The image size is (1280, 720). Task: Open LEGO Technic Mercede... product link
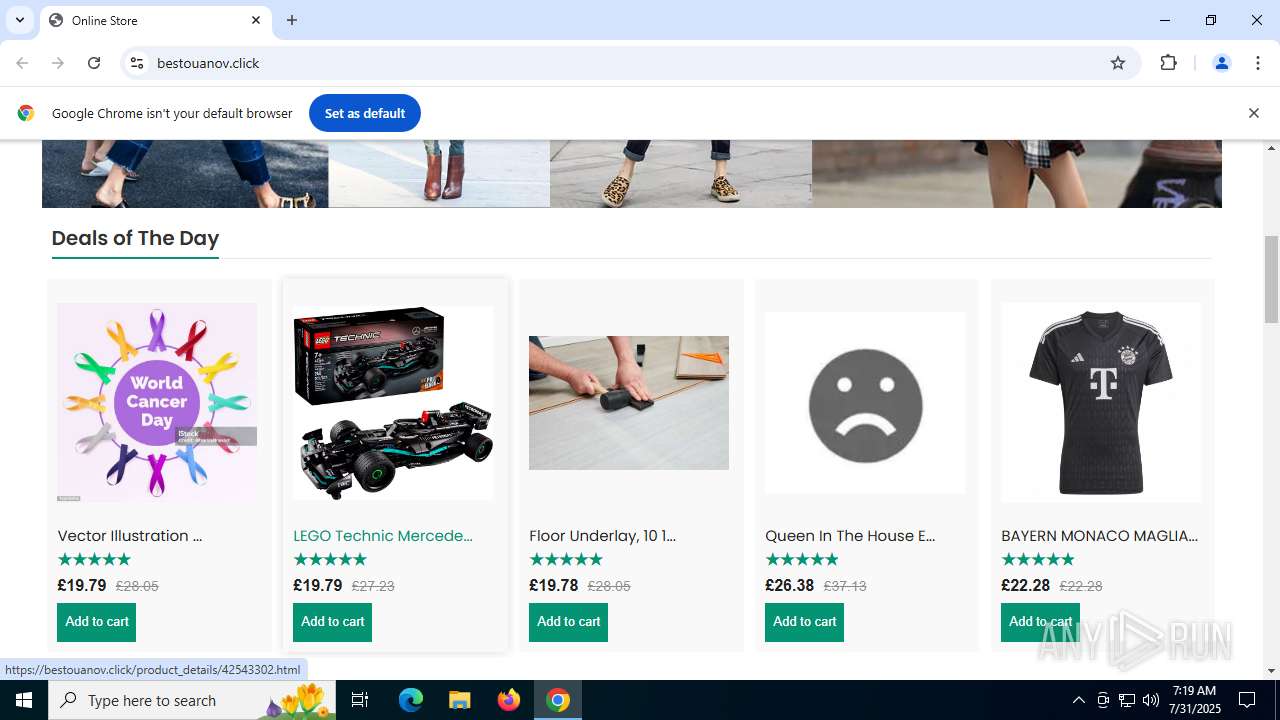coord(383,536)
